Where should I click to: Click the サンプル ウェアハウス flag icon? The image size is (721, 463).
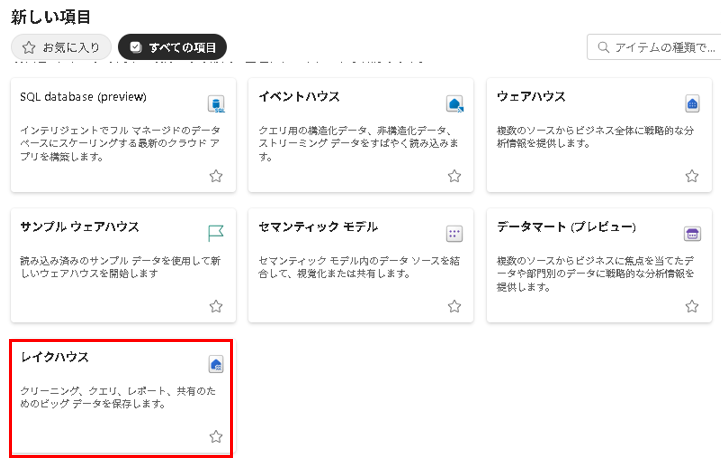pyautogui.click(x=216, y=234)
